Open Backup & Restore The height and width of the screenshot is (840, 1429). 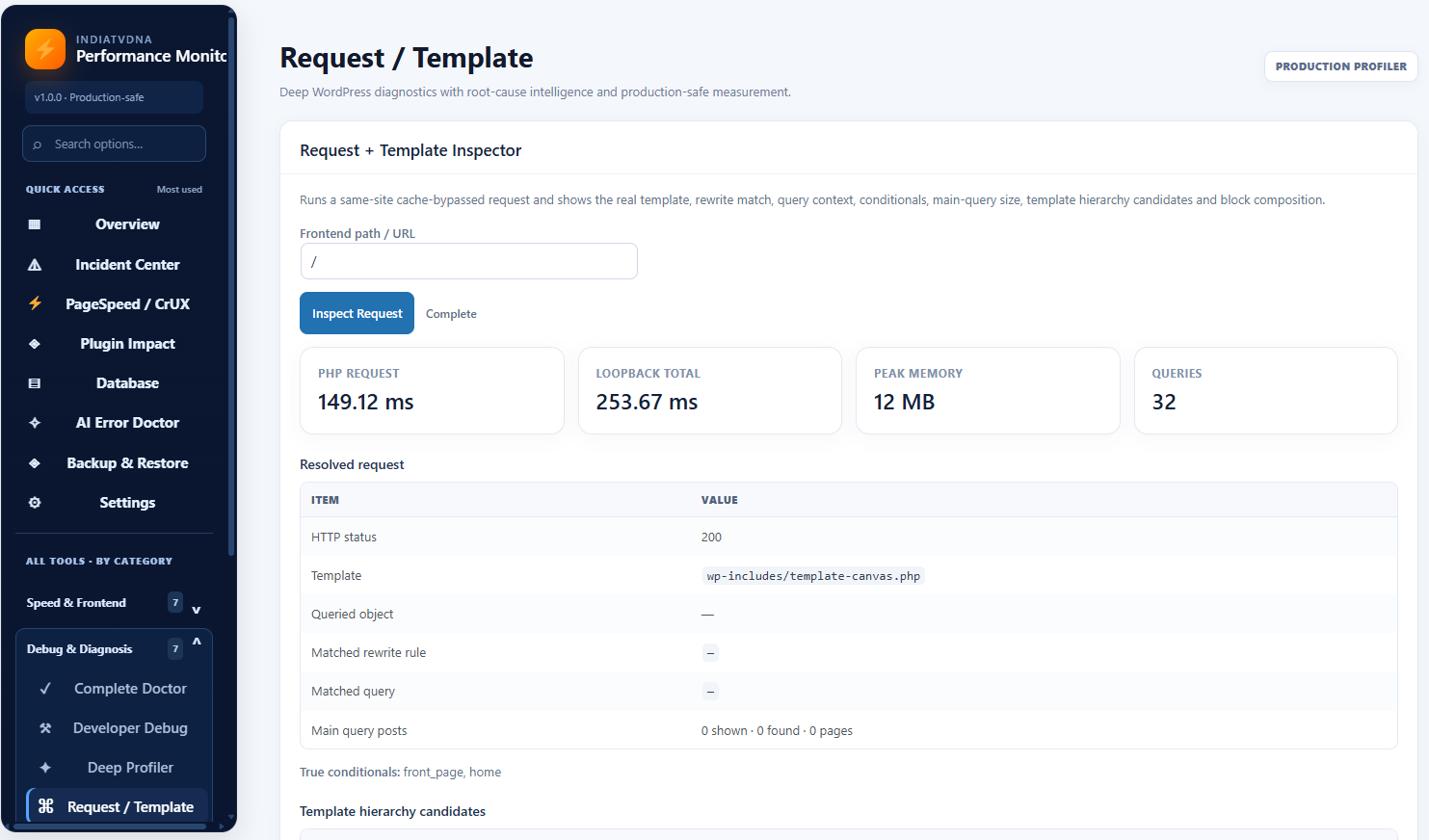pyautogui.click(x=114, y=463)
